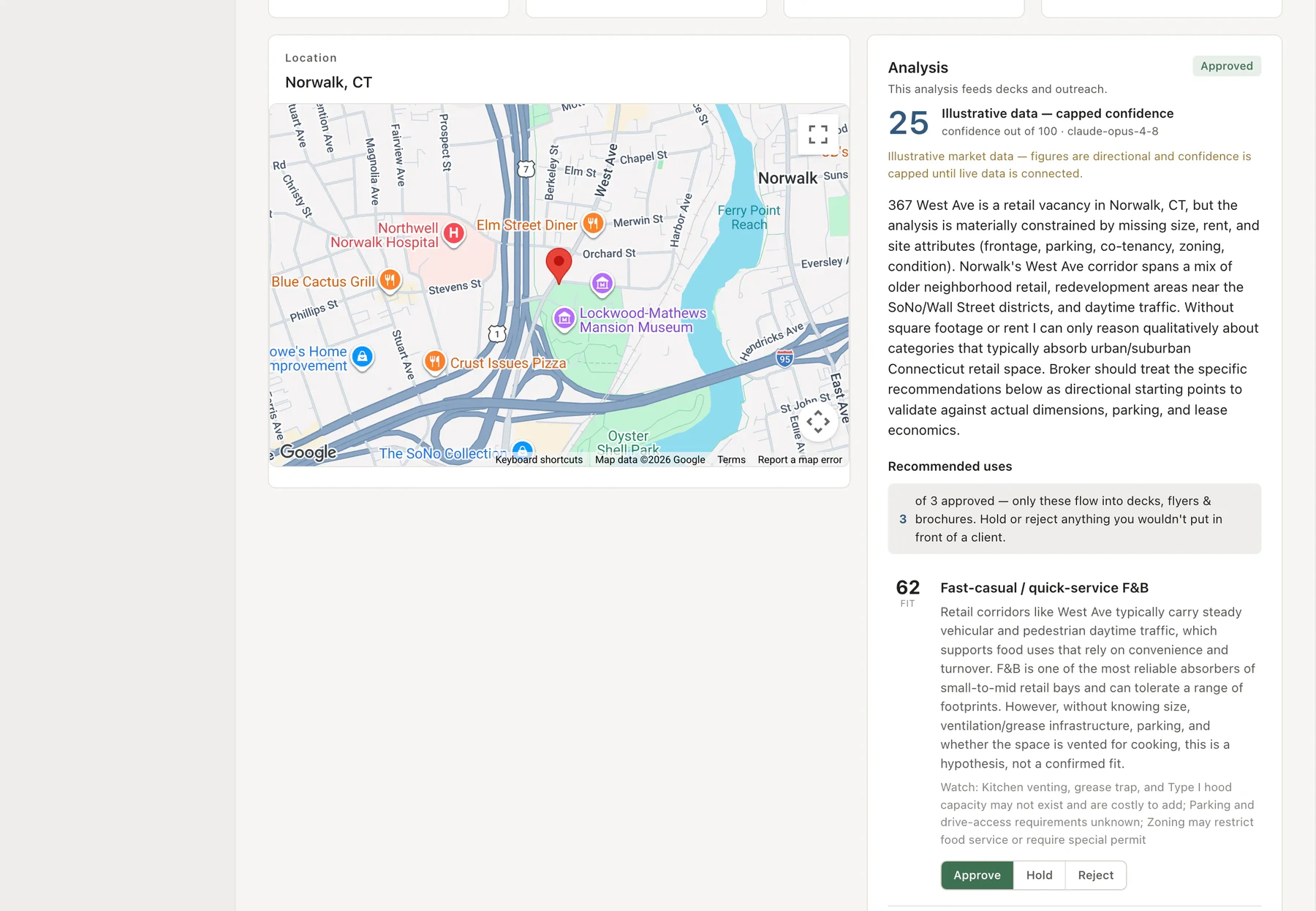Screen dimensions: 1316x911
Task: Click The SoNo Collection map label
Action: (x=442, y=453)
